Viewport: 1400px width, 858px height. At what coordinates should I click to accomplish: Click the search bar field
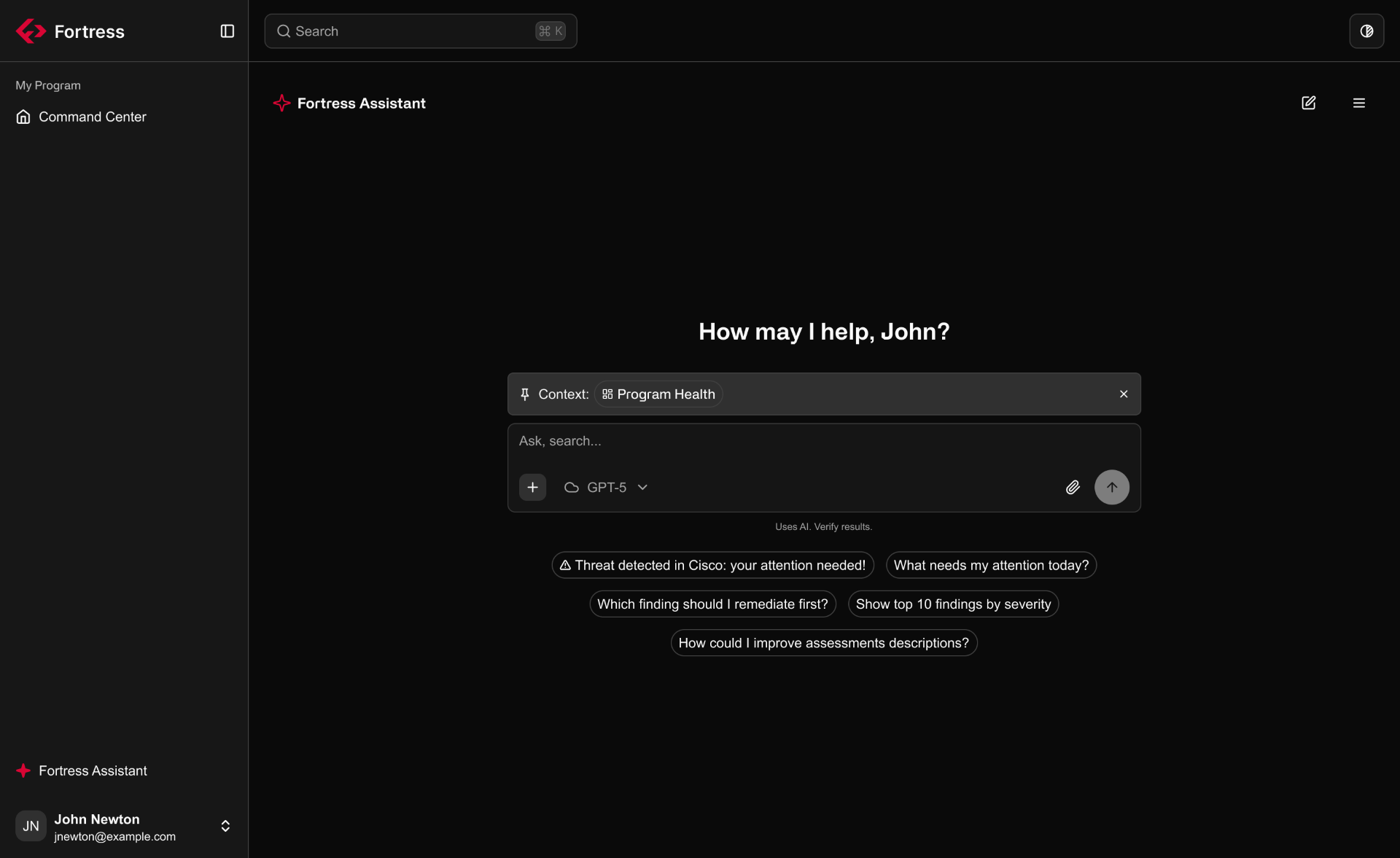pyautogui.click(x=421, y=31)
